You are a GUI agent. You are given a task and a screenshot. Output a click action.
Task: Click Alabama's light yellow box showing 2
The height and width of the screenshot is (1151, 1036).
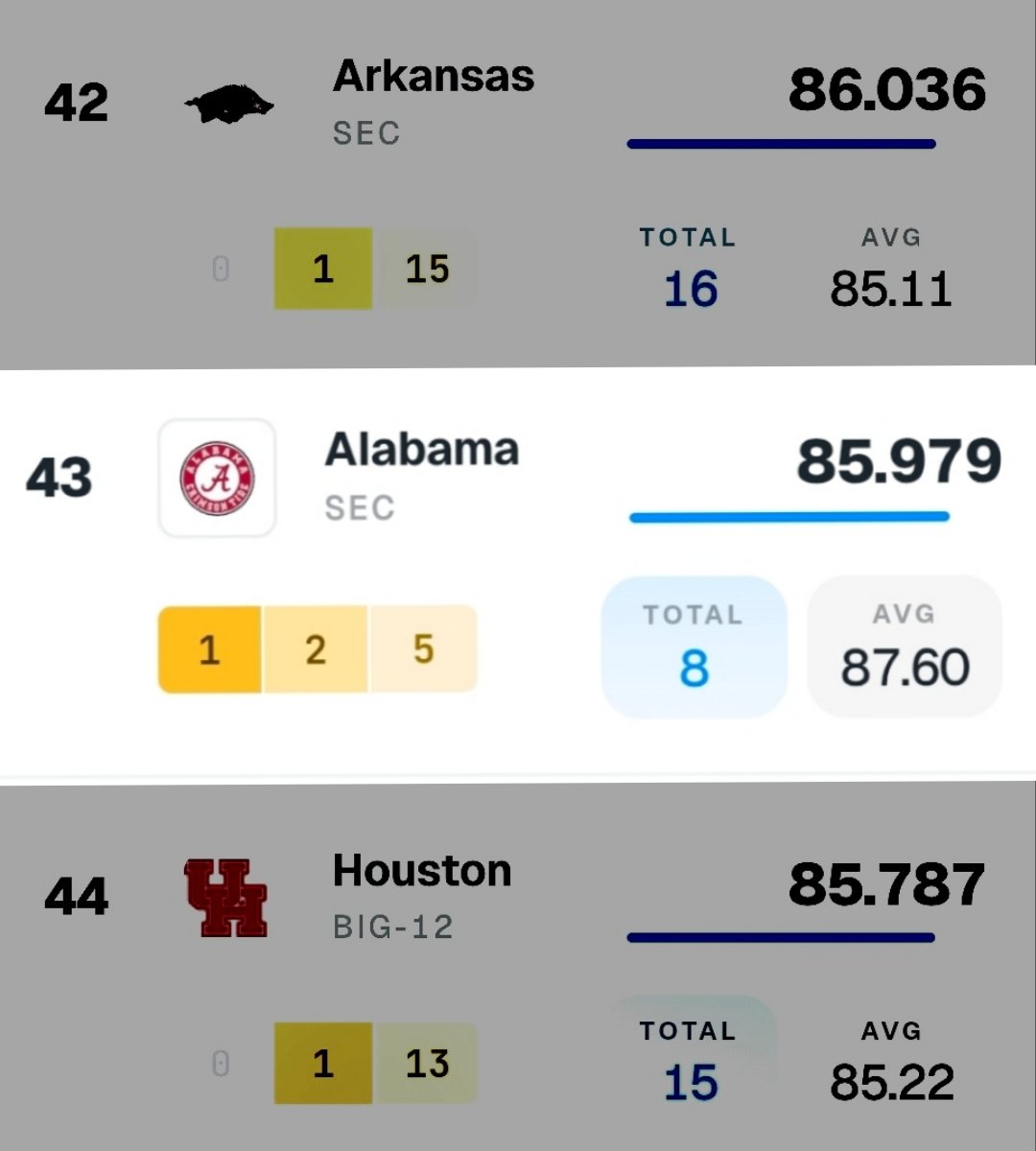coord(315,649)
